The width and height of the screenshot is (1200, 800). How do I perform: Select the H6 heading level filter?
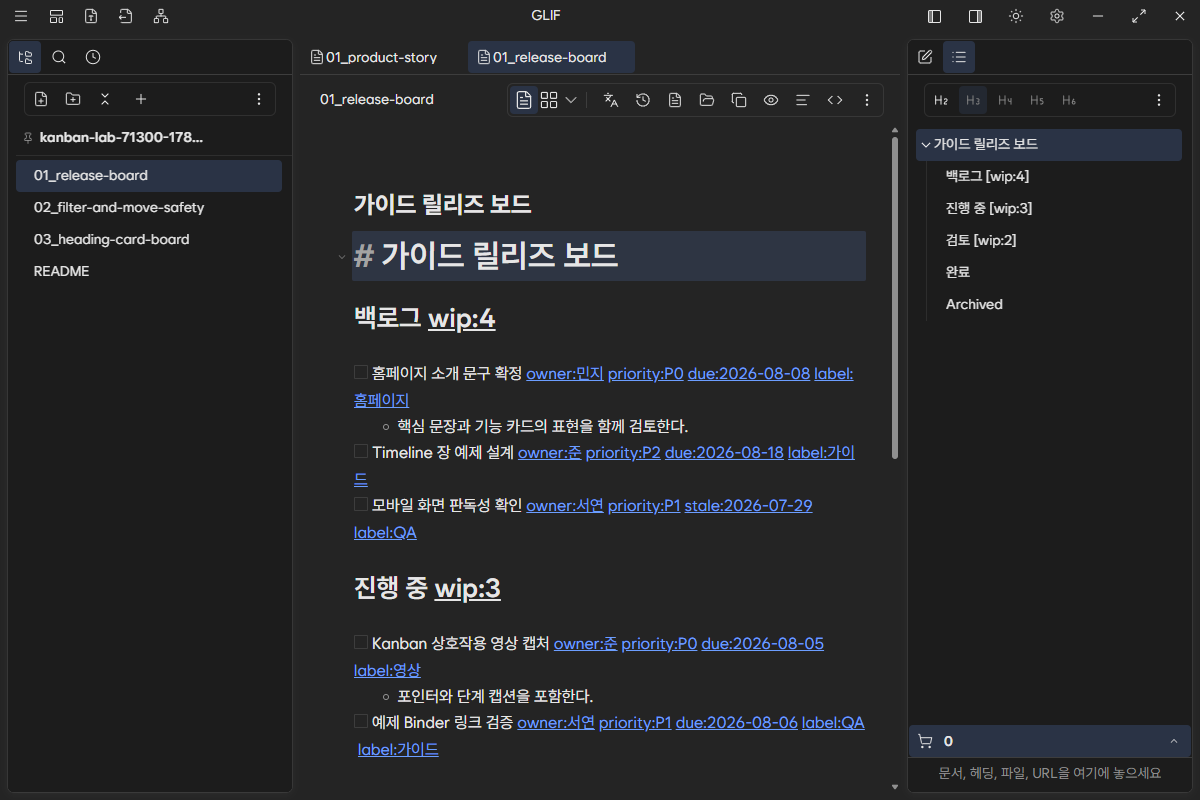pyautogui.click(x=1069, y=100)
